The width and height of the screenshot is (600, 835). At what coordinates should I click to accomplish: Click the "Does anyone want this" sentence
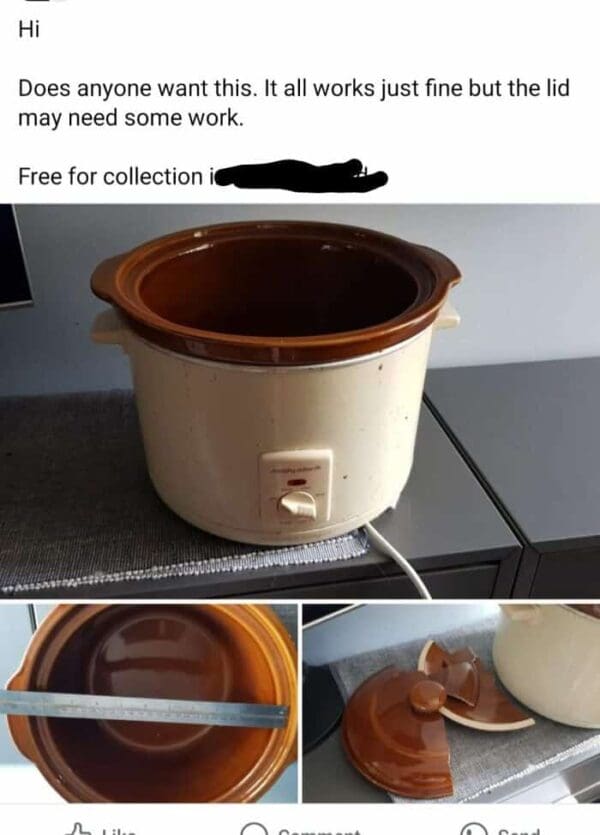(137, 88)
